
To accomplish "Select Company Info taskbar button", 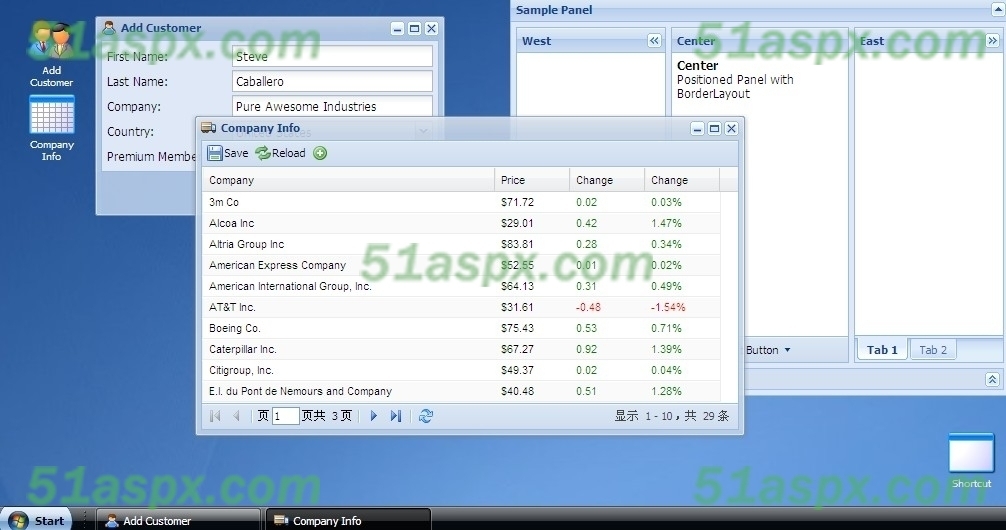I will pos(348,520).
